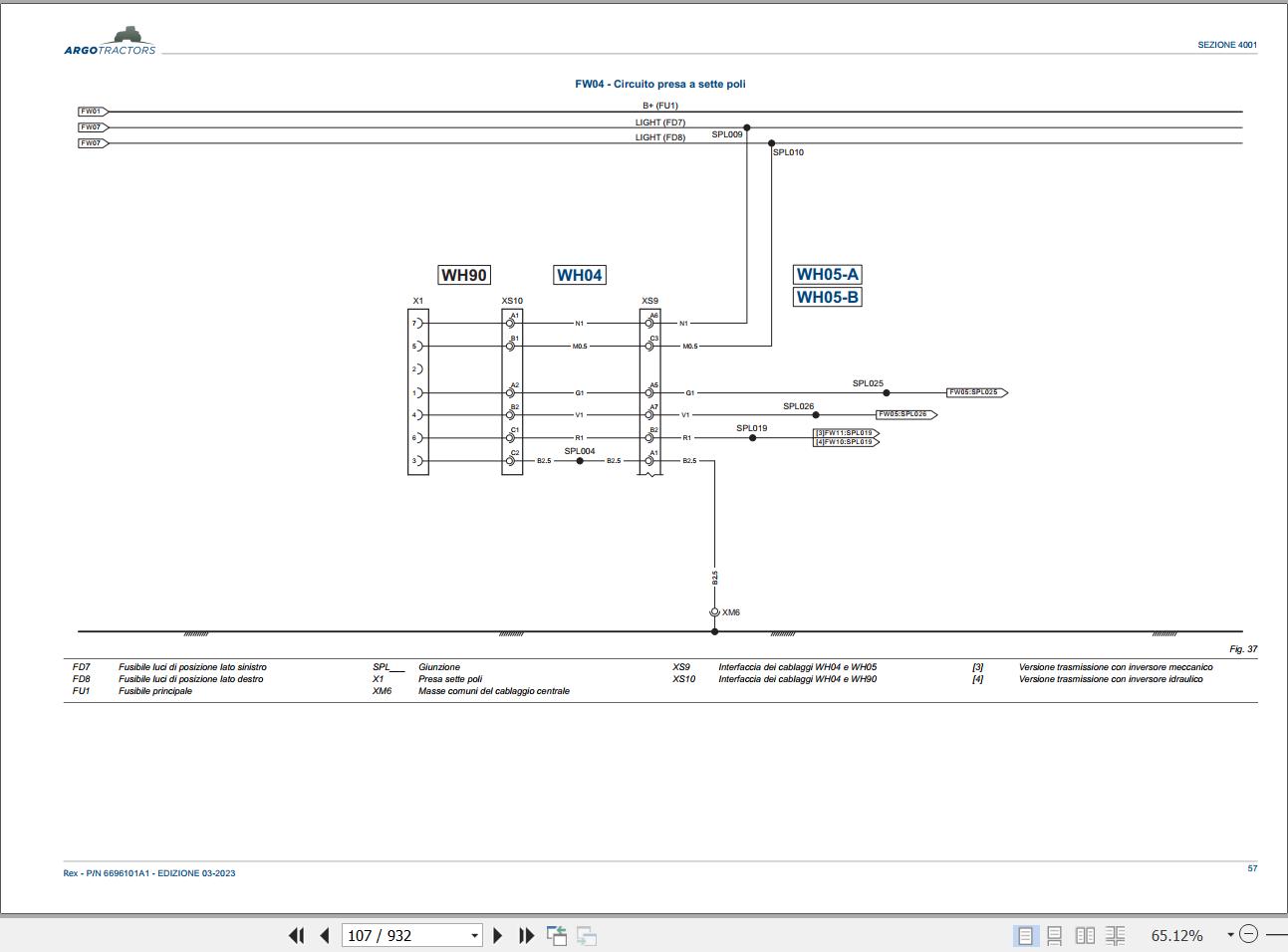The image size is (1288, 952).
Task: Click the previous view navigation icon
Action: pos(558,935)
